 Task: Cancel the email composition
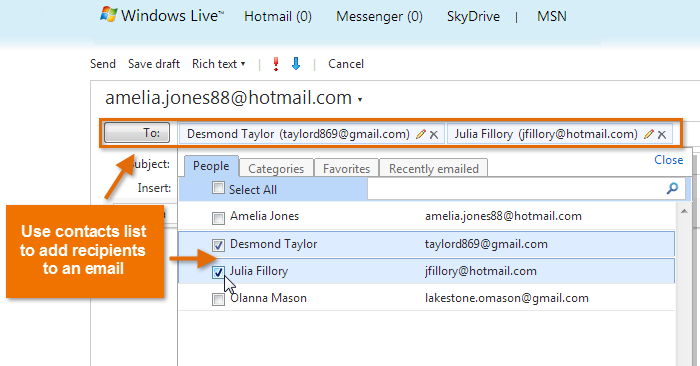(346, 64)
